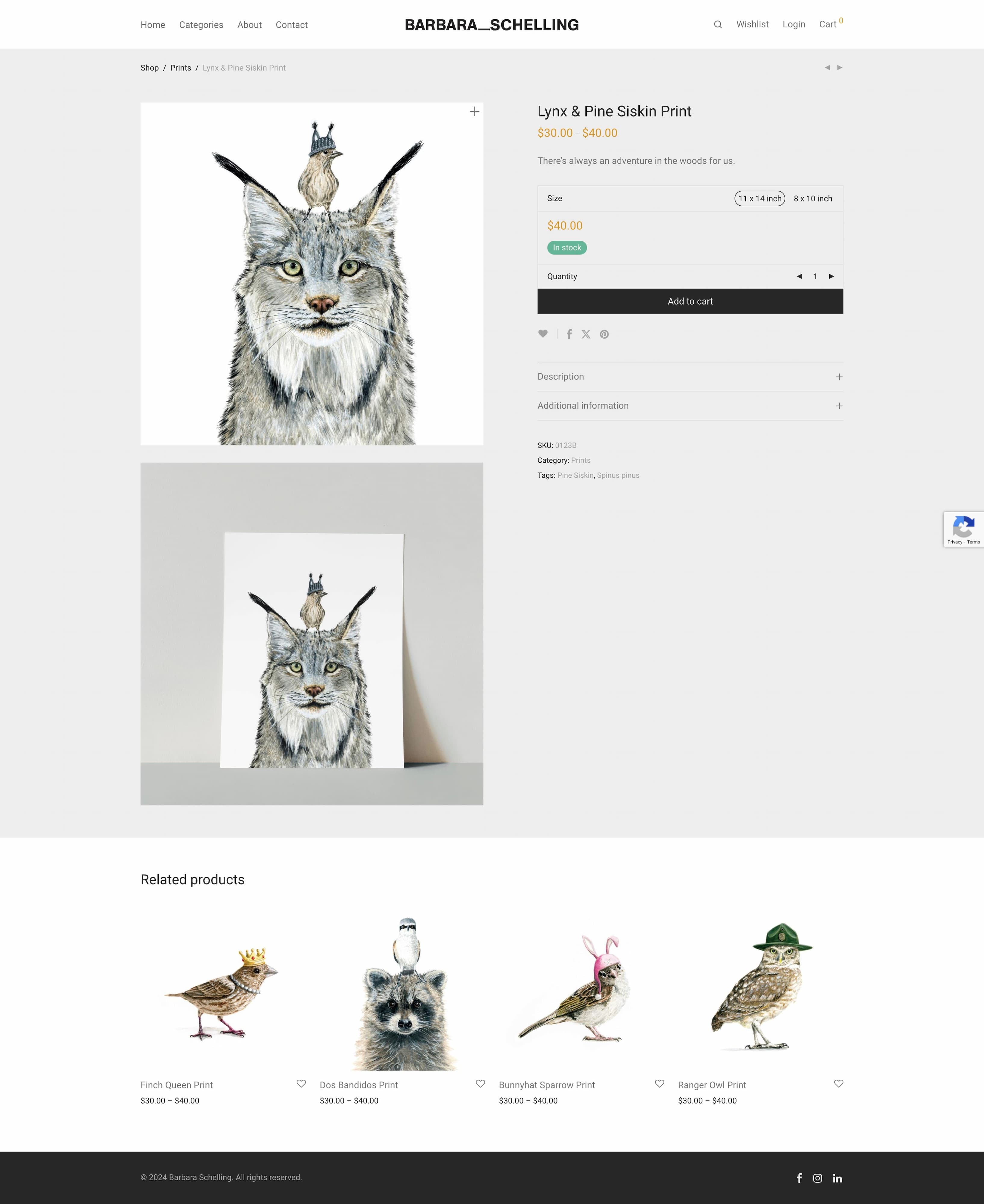
Task: Select the 11 x 14 inch size
Action: click(759, 198)
